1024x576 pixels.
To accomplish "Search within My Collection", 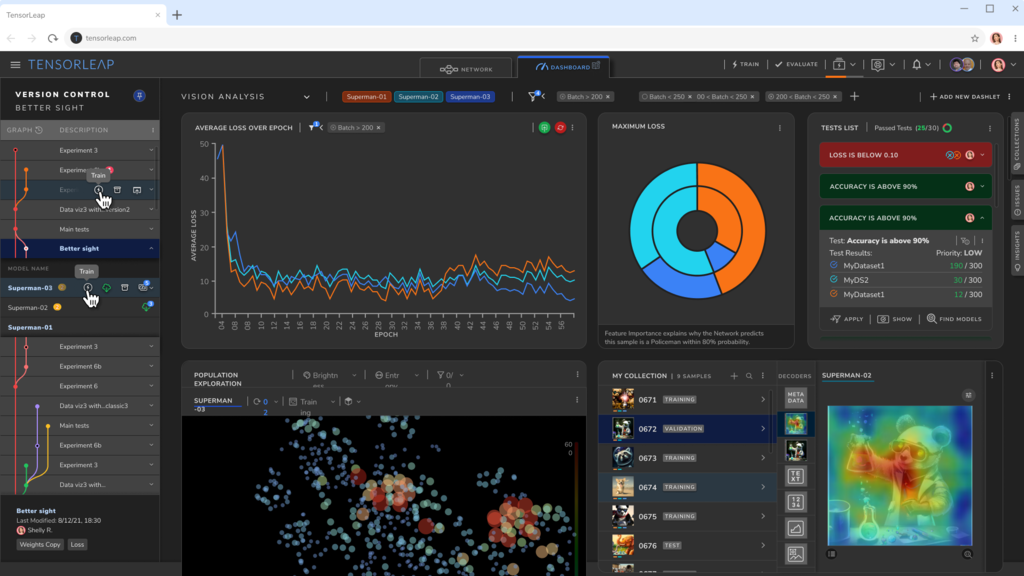I will coord(749,376).
